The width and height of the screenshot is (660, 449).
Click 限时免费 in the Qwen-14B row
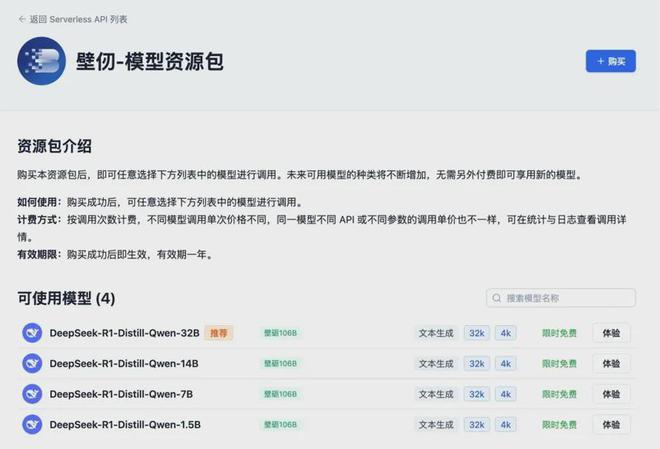tap(559, 364)
